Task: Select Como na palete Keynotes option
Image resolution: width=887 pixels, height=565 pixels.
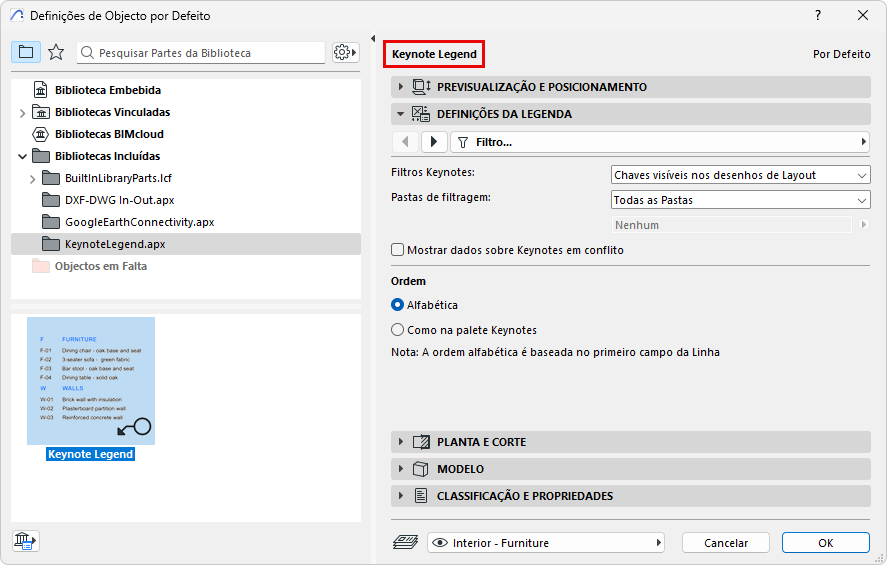Action: 398,330
